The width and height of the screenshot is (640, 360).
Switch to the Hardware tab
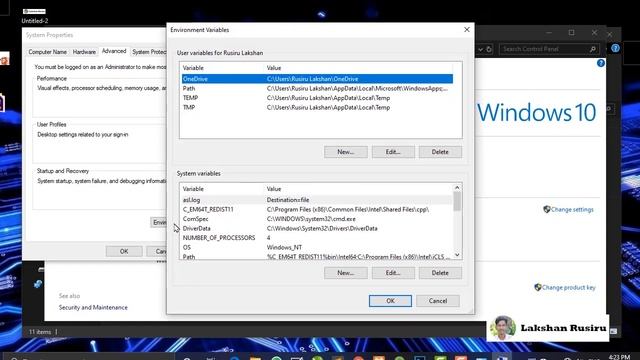click(x=84, y=52)
